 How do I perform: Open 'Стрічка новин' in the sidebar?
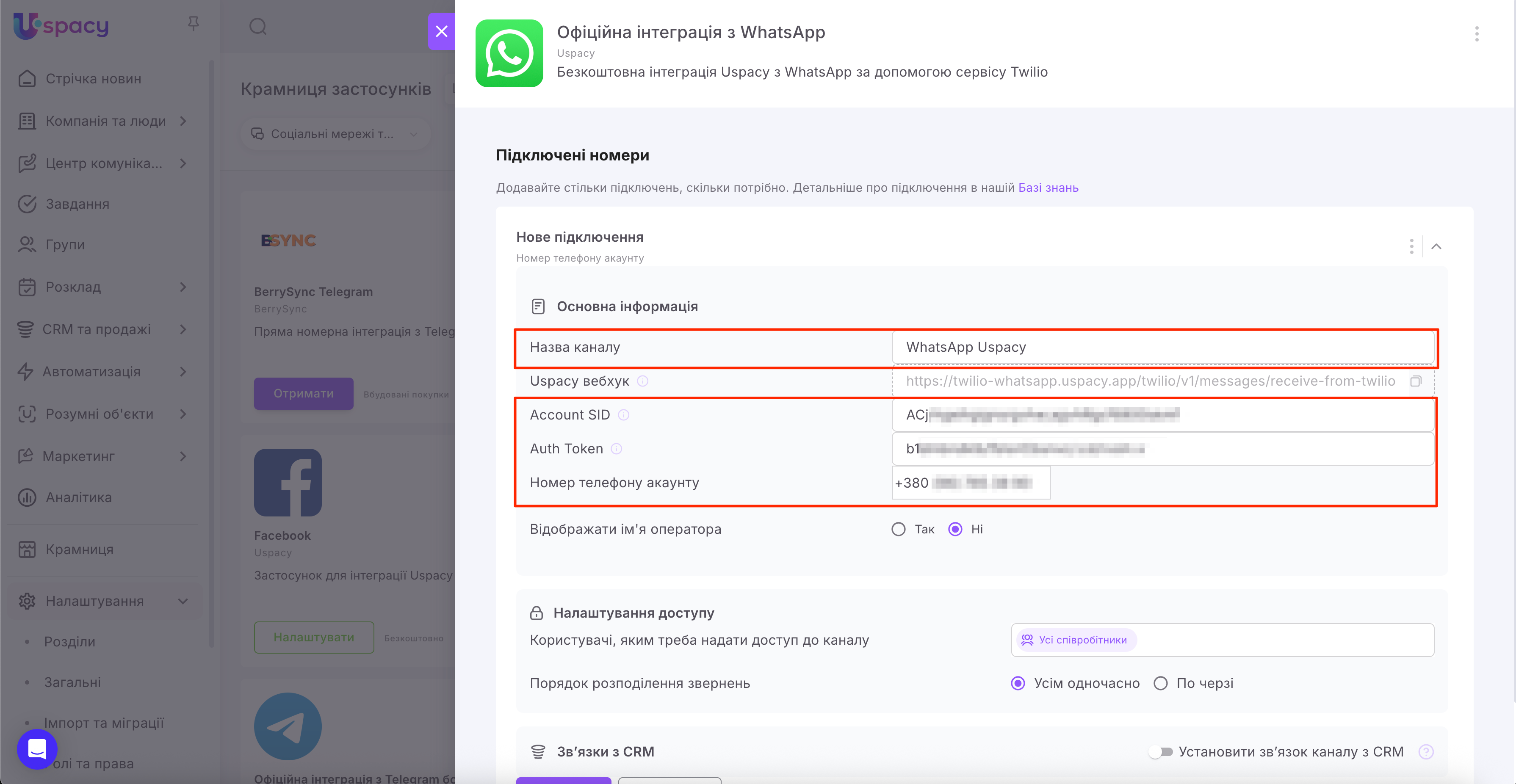click(93, 79)
